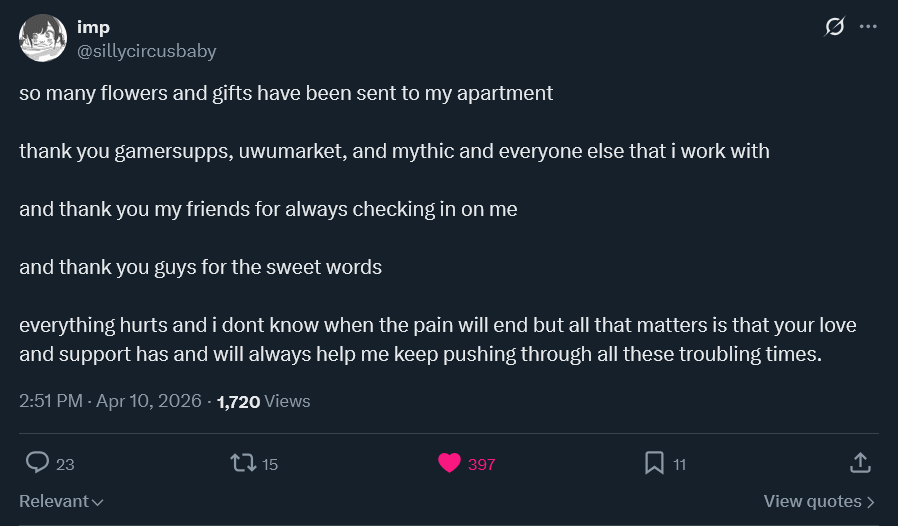Click the repost arrows icon

242,462
